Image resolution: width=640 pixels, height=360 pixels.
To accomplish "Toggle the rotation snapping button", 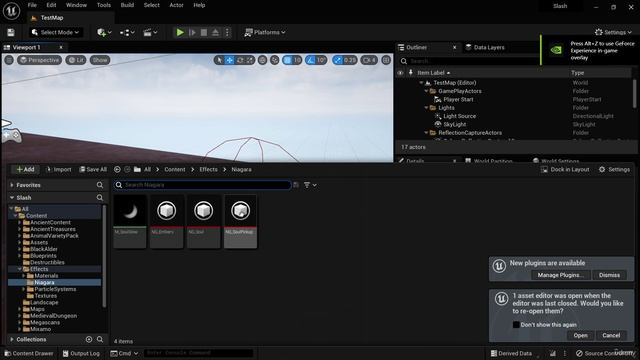I will point(311,60).
